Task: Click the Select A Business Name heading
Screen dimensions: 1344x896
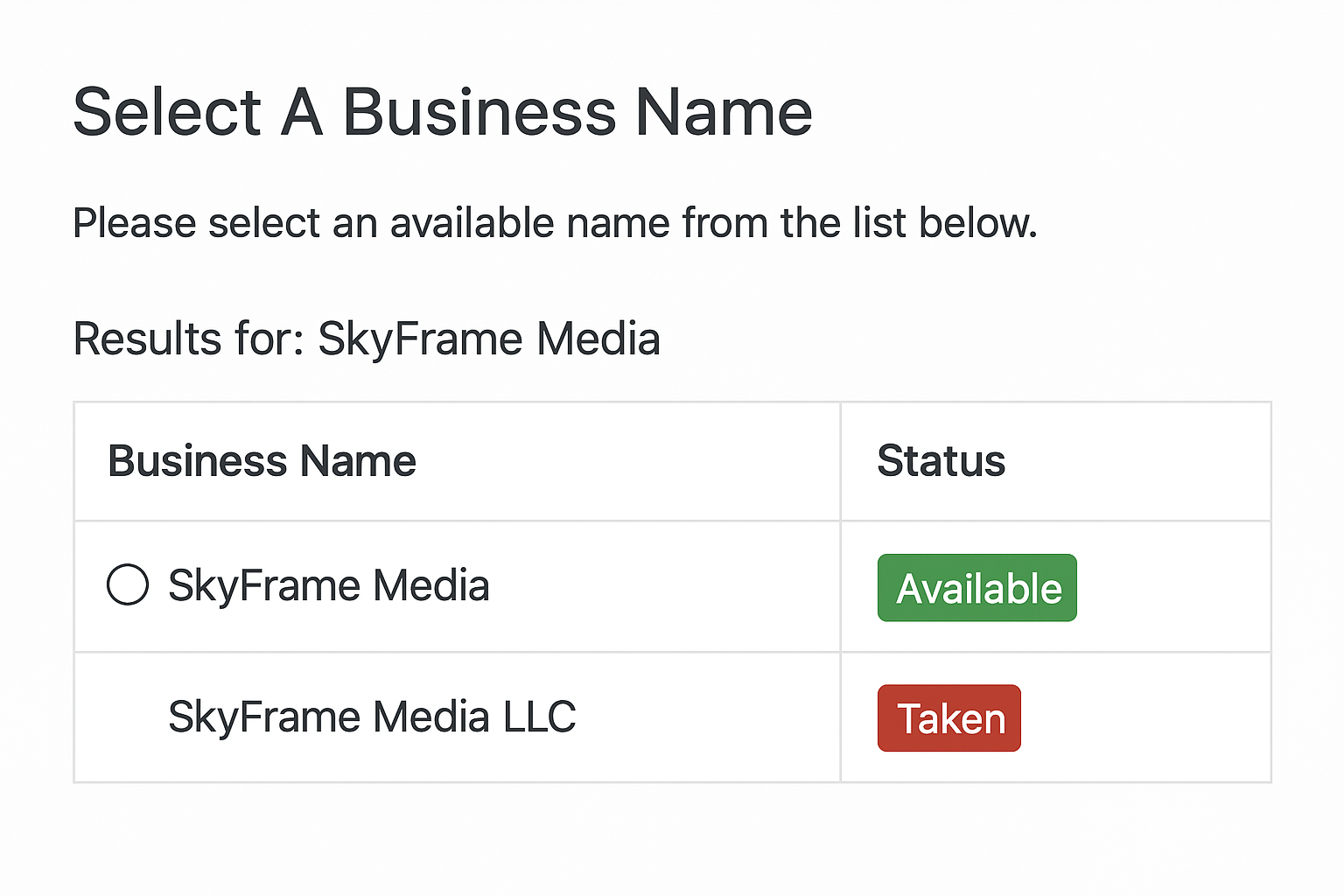Action: click(443, 112)
